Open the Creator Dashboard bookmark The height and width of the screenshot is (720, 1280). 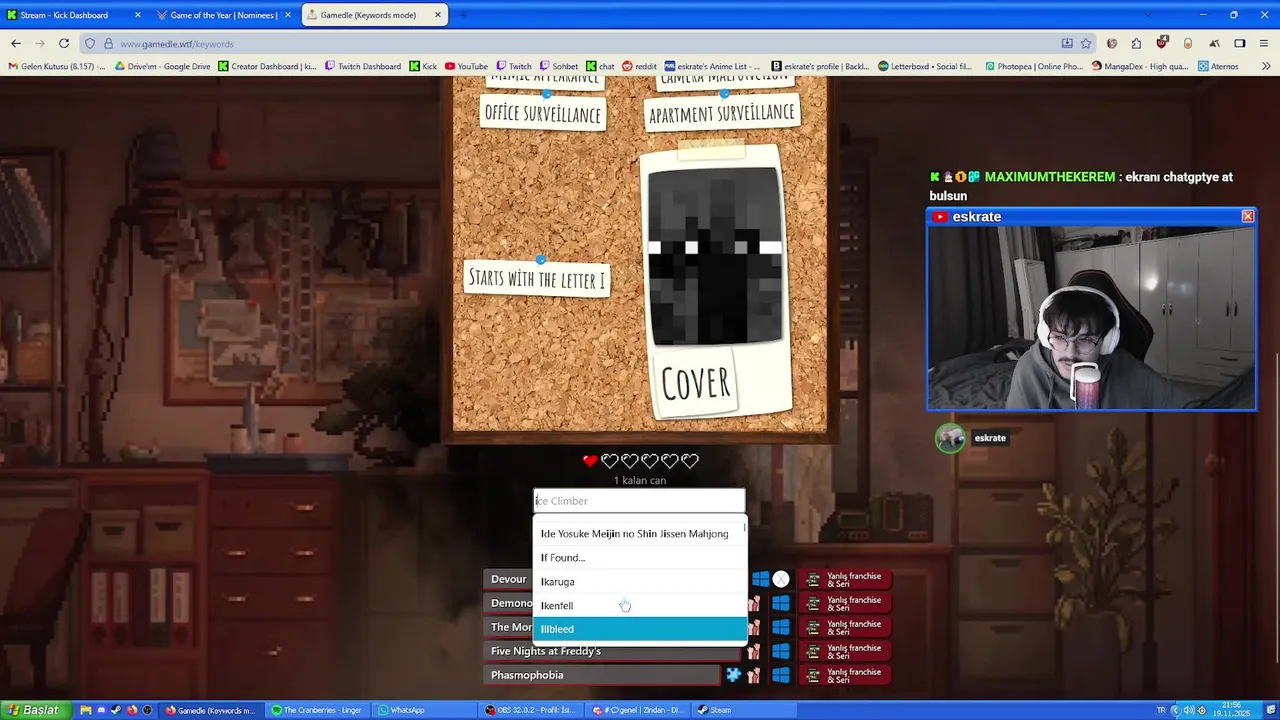267,66
